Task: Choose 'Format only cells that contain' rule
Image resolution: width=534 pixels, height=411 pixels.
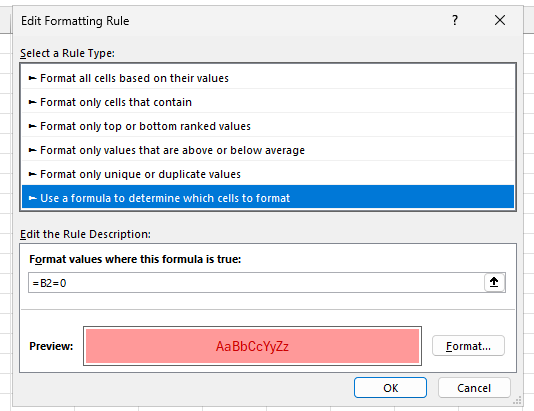Action: [268, 102]
